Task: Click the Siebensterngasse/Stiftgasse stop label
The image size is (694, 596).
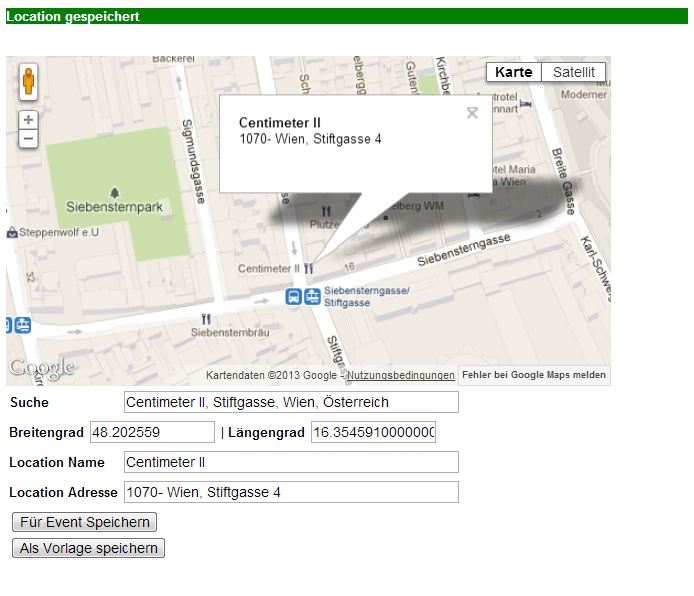Action: pyautogui.click(x=366, y=296)
